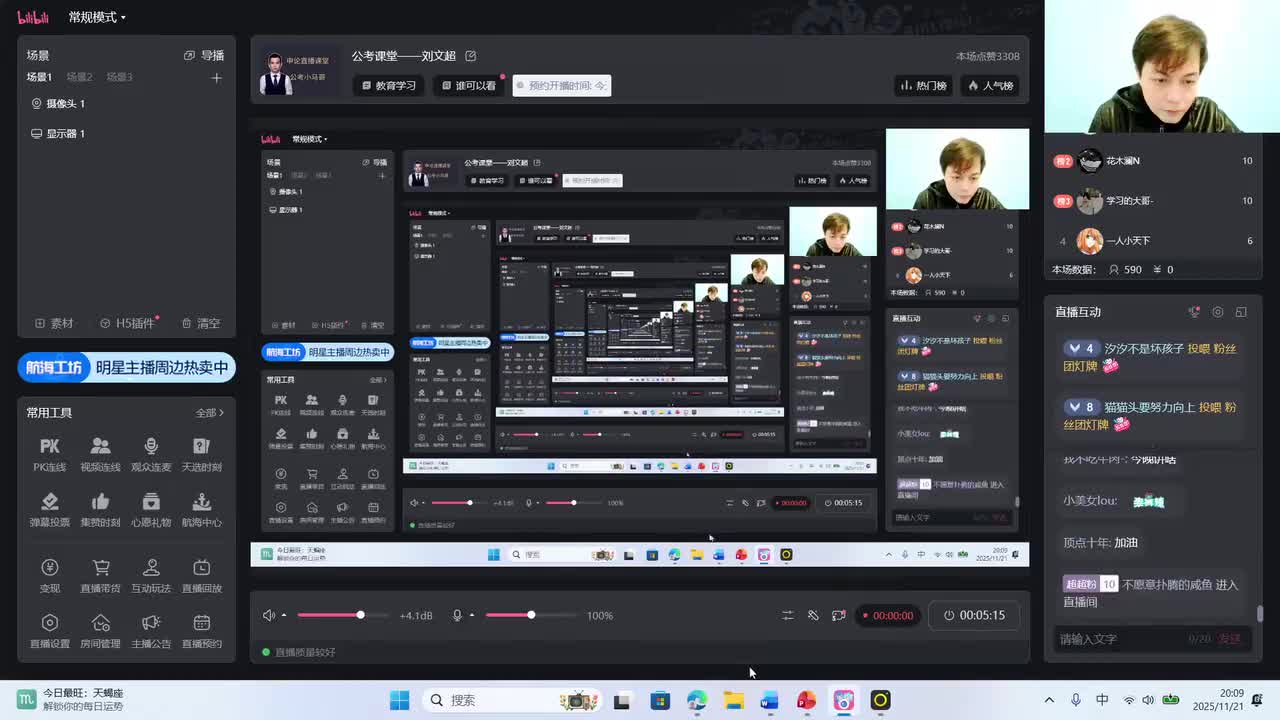This screenshot has width=1280, height=720.
Task: Open 航海工坊 merchandise banner
Action: point(127,367)
